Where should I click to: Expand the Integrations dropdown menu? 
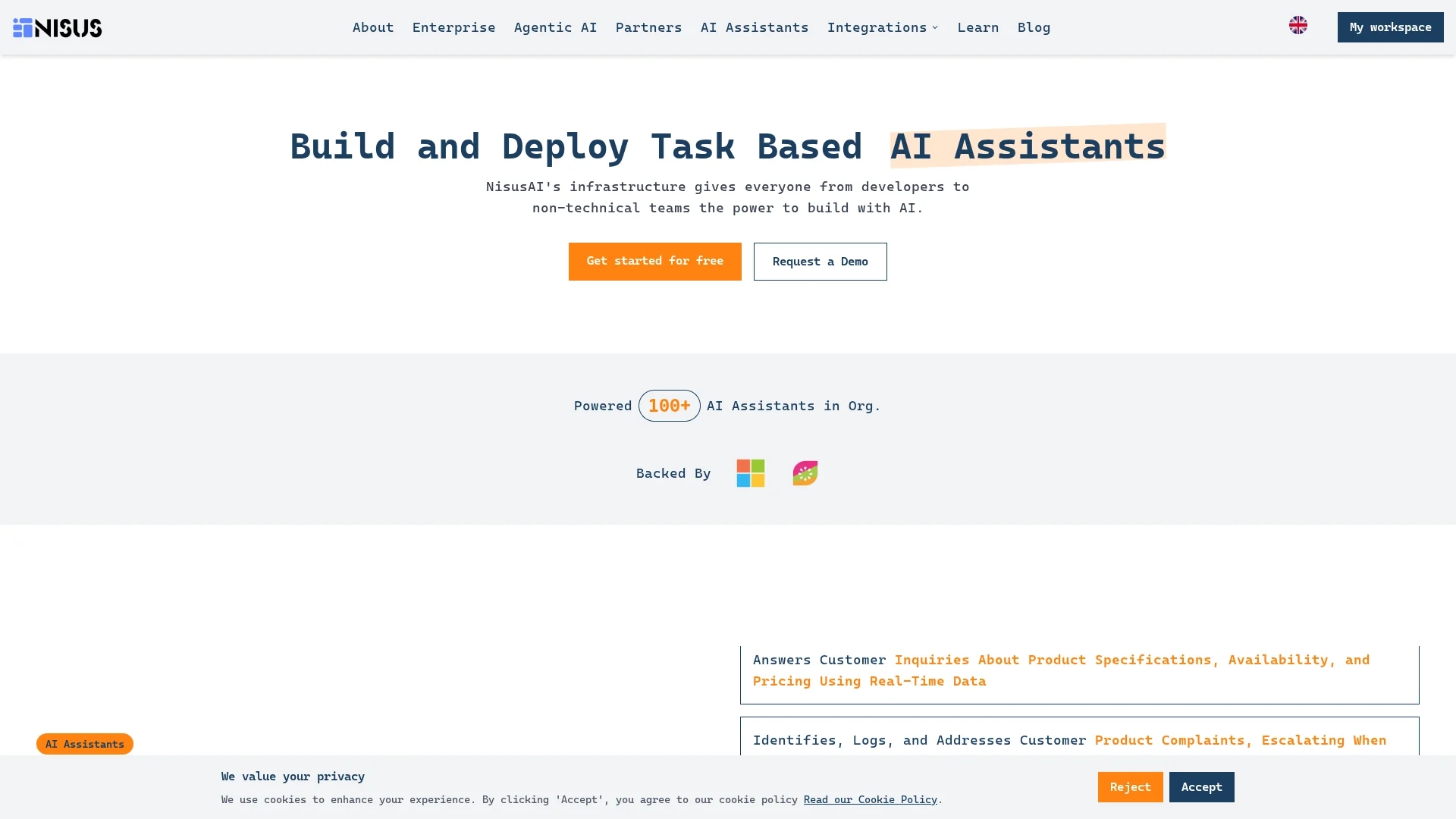(883, 27)
